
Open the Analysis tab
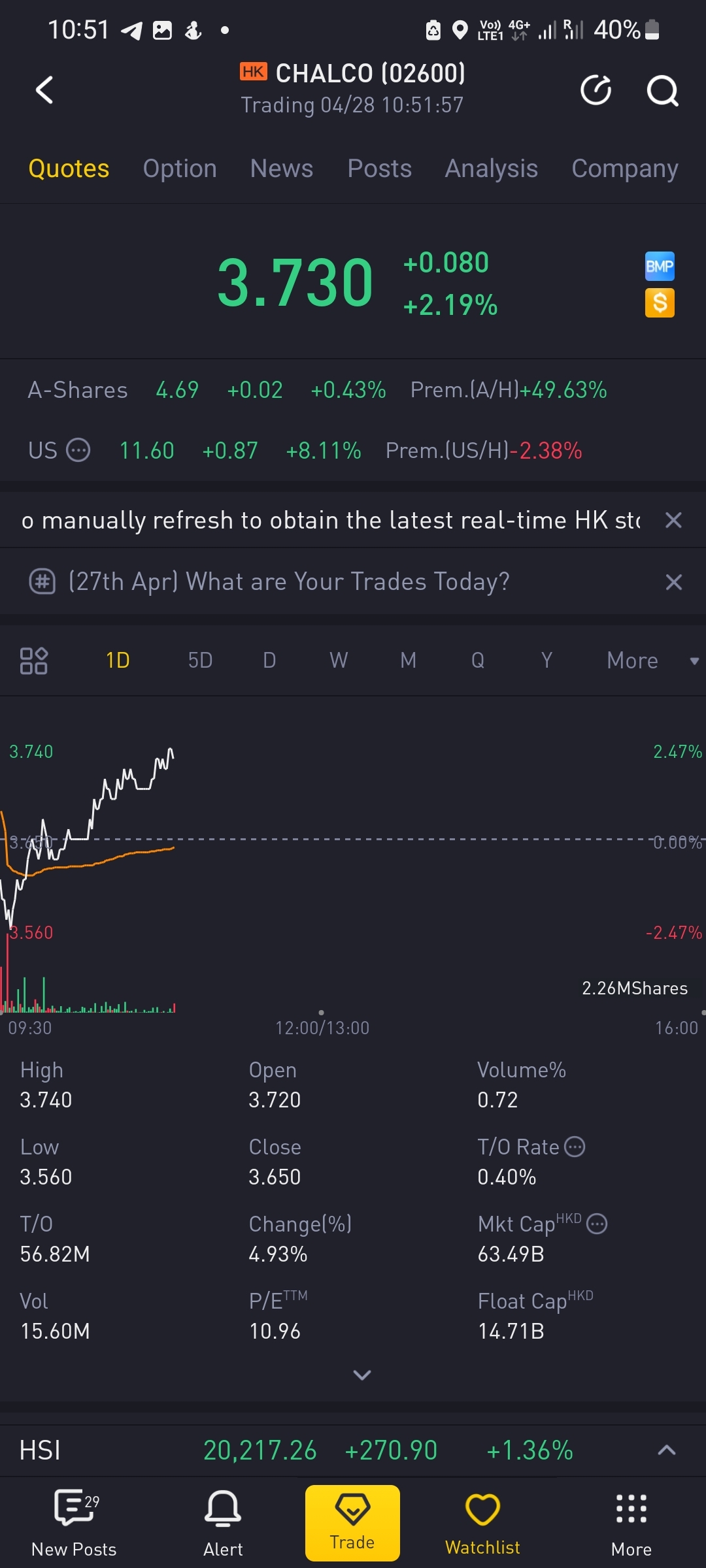click(492, 169)
